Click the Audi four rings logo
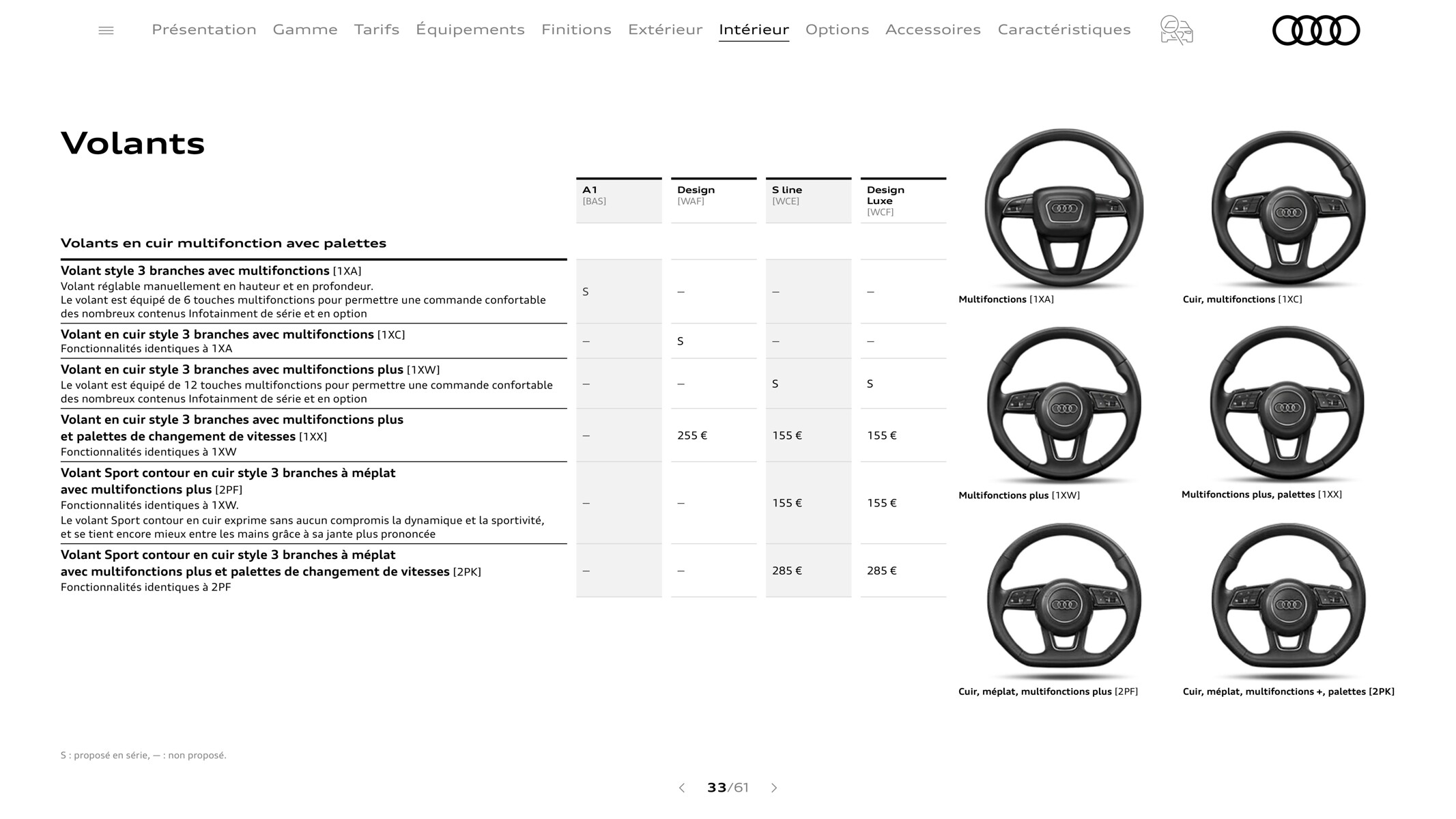 1316,31
